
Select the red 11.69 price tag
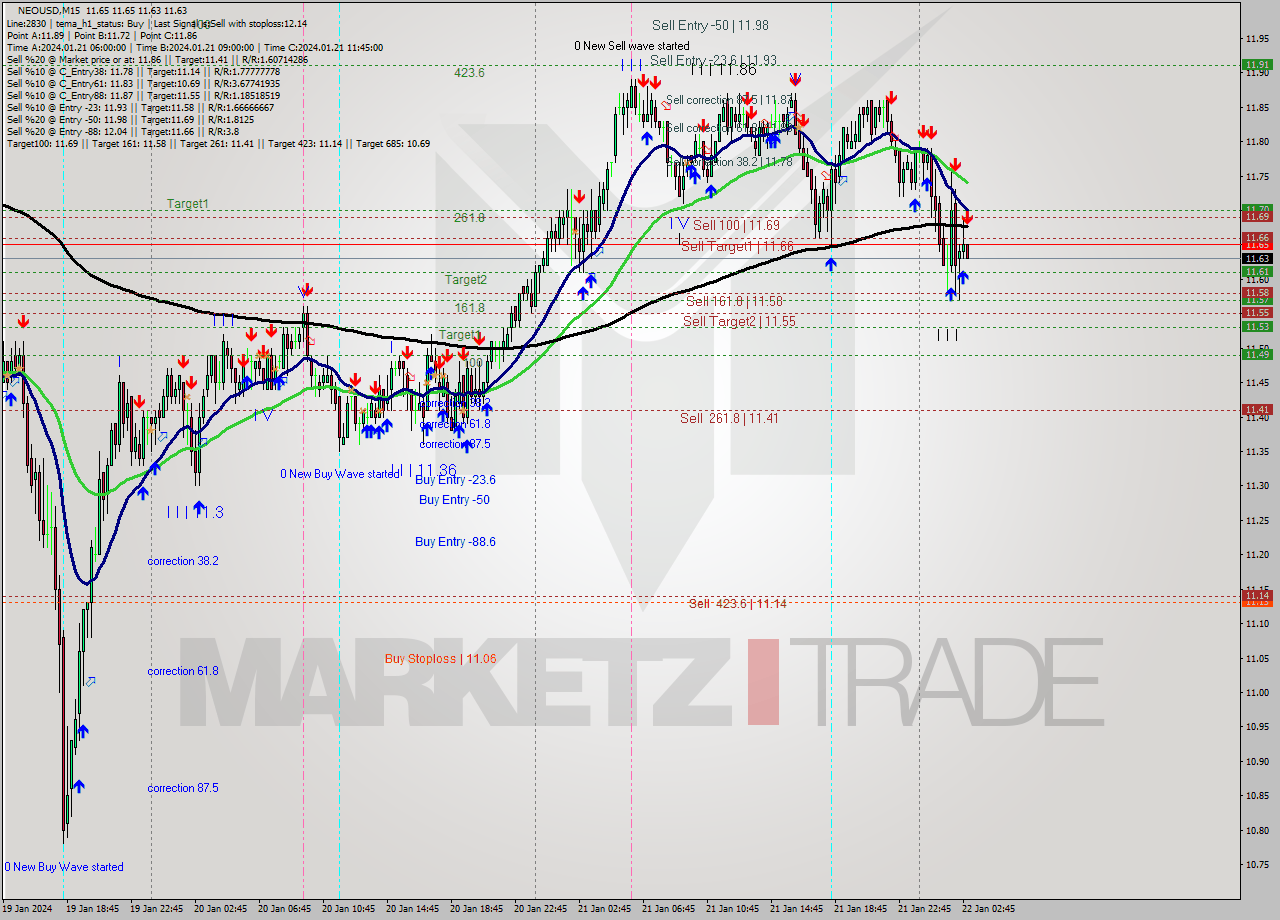pos(1257,216)
